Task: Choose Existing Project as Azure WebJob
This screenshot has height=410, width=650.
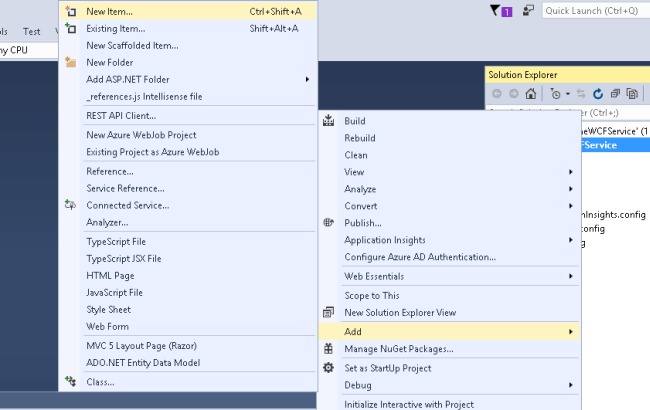Action: click(x=188, y=152)
